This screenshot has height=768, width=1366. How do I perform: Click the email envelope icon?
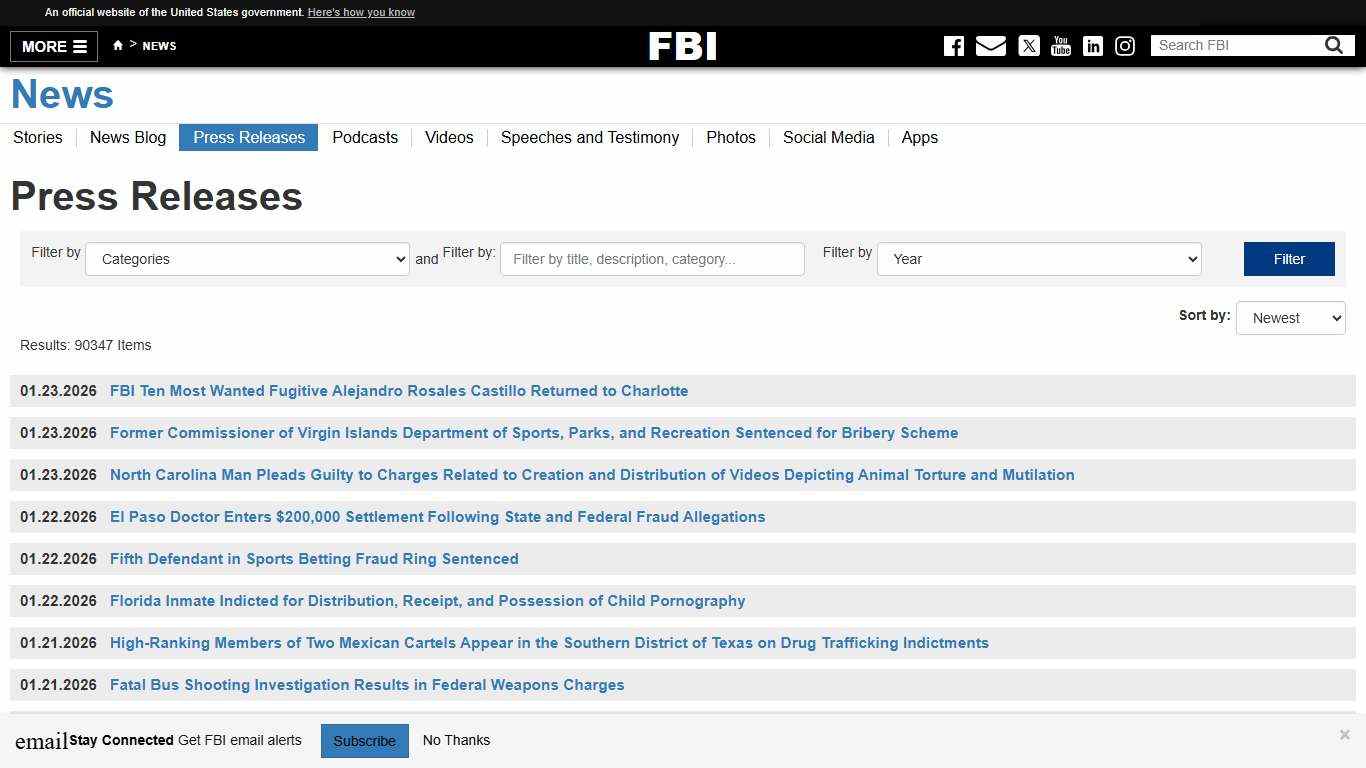991,46
